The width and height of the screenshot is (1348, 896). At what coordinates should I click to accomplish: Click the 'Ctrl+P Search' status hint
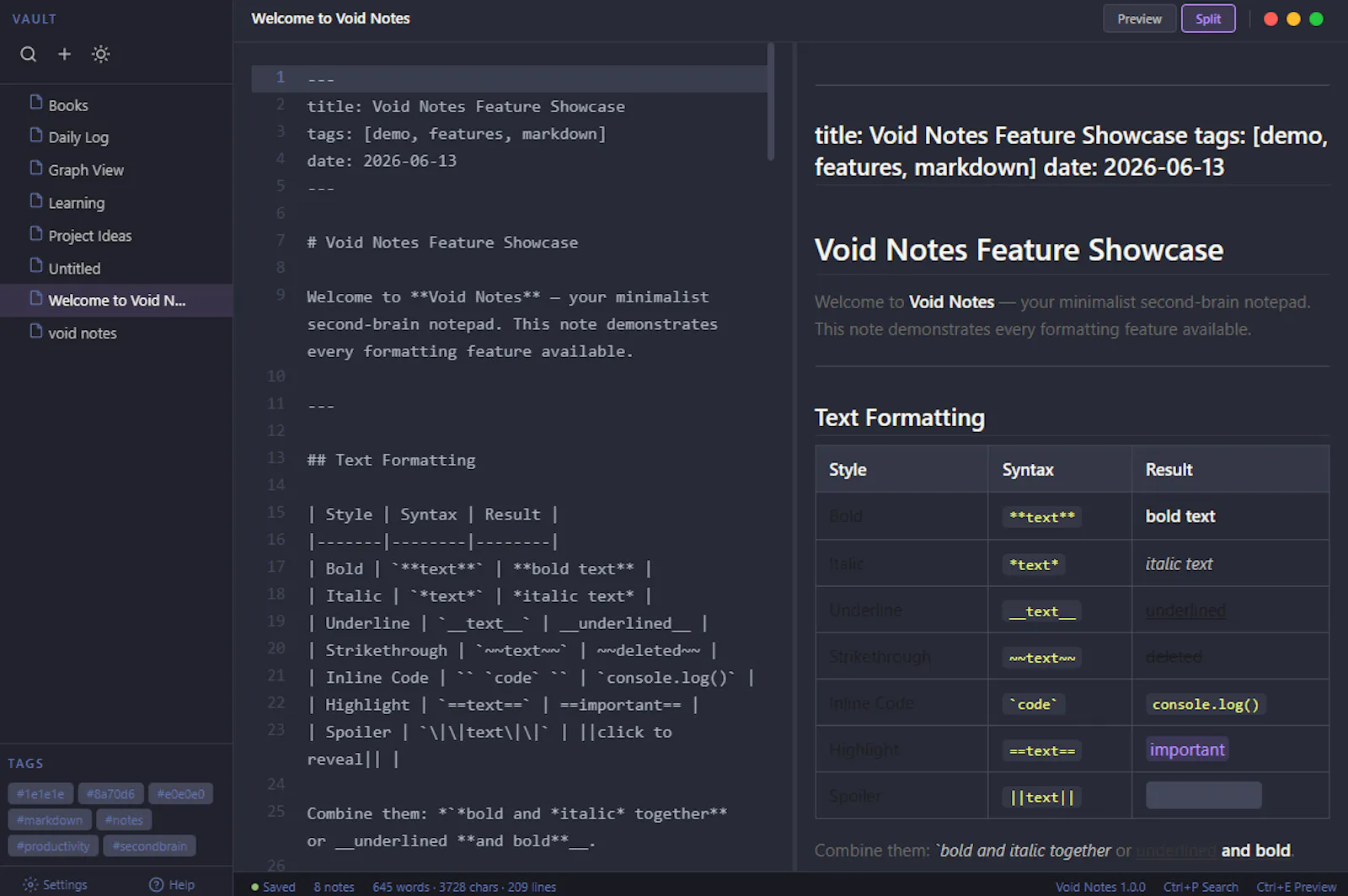pyautogui.click(x=1201, y=887)
